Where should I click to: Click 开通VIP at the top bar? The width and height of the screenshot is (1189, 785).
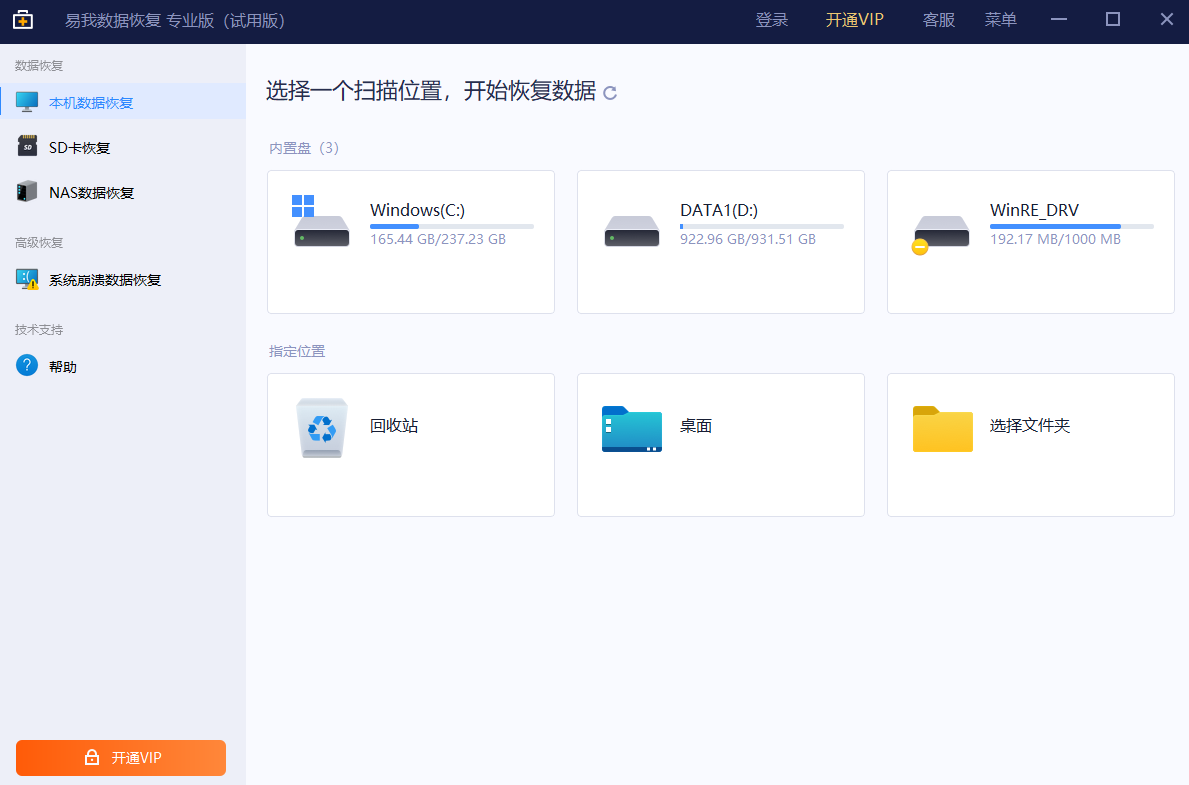[855, 19]
